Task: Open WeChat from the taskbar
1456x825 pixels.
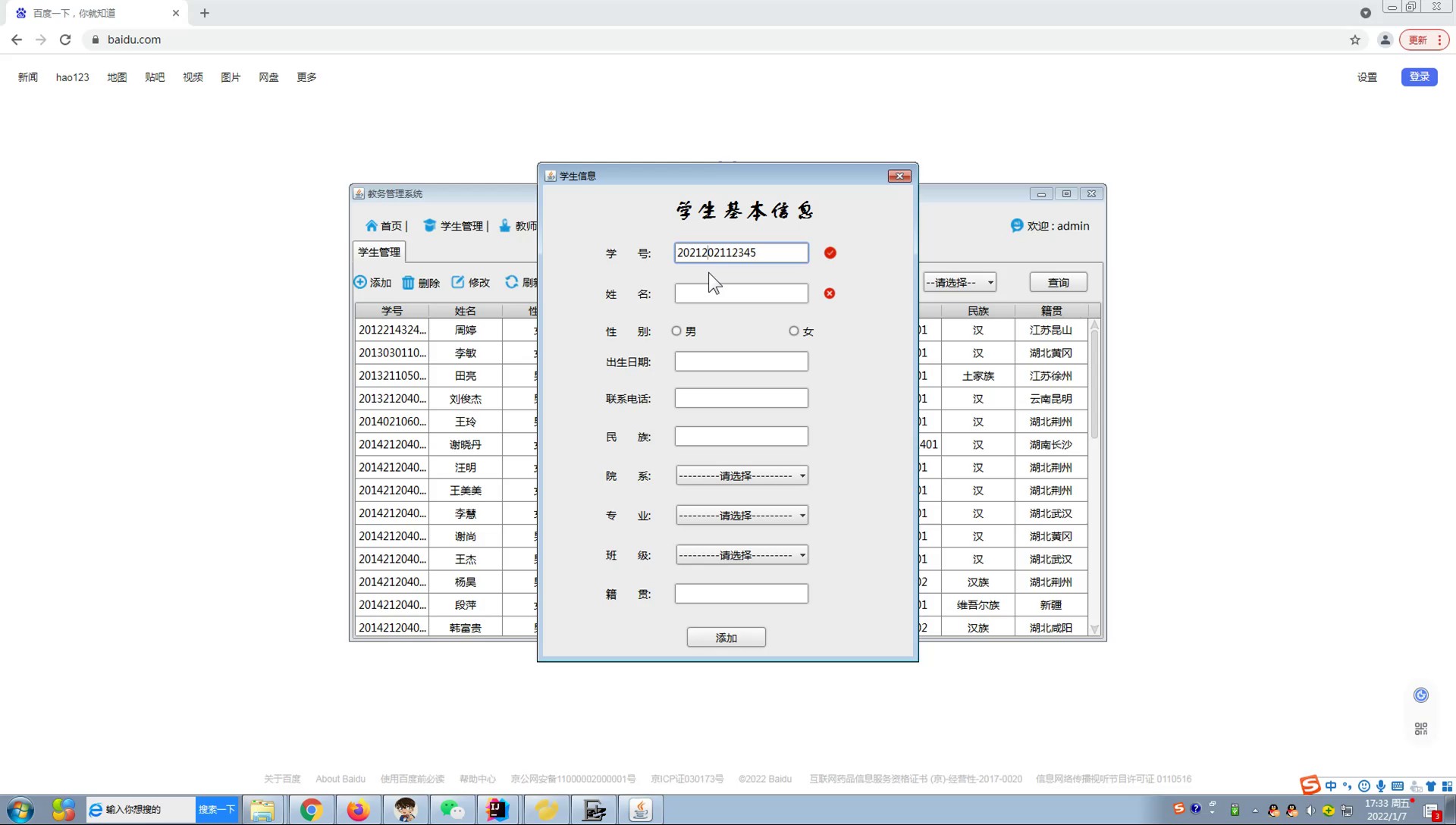Action: click(452, 810)
